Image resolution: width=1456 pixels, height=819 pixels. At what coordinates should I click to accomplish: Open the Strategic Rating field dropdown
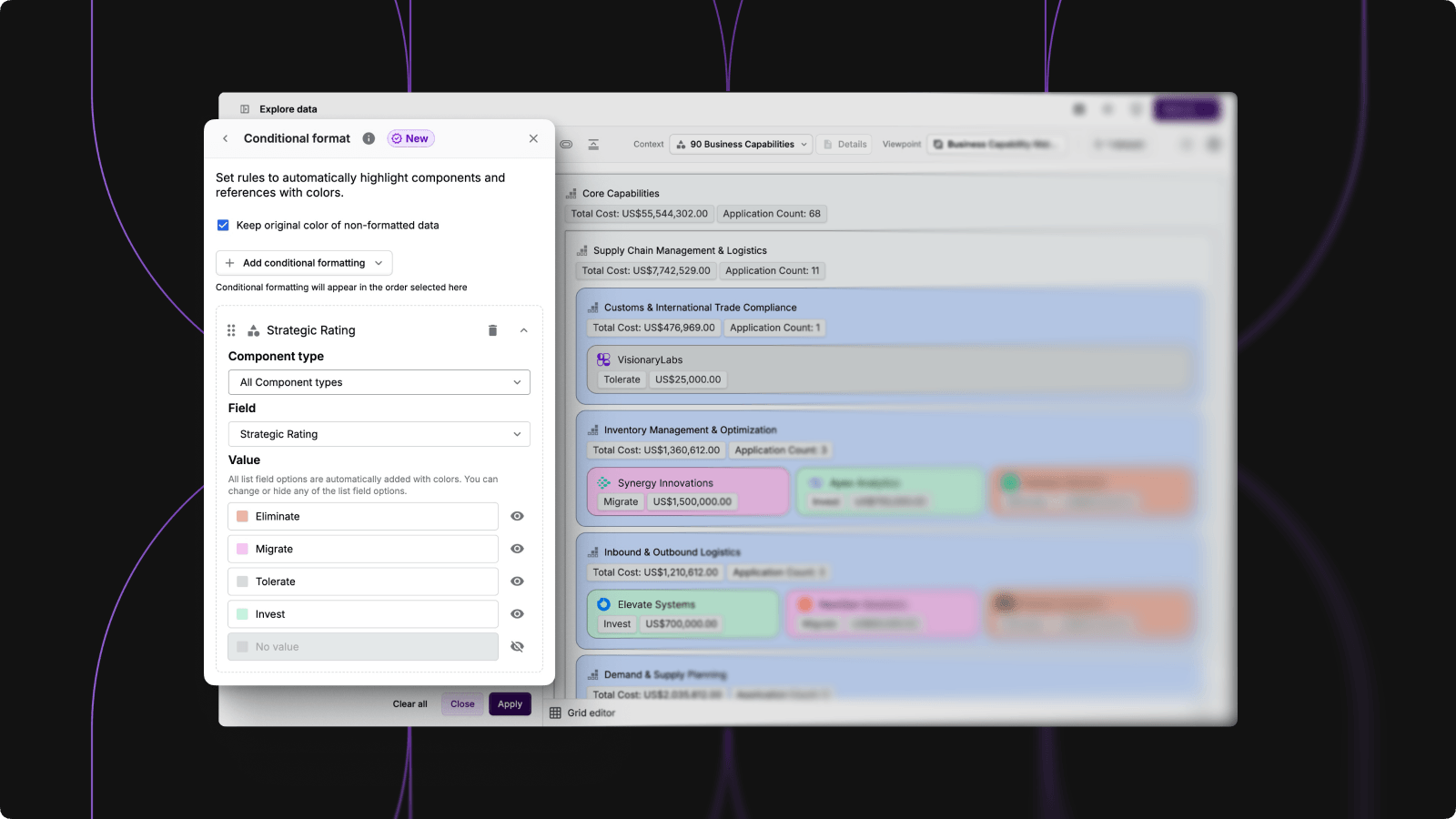click(379, 435)
